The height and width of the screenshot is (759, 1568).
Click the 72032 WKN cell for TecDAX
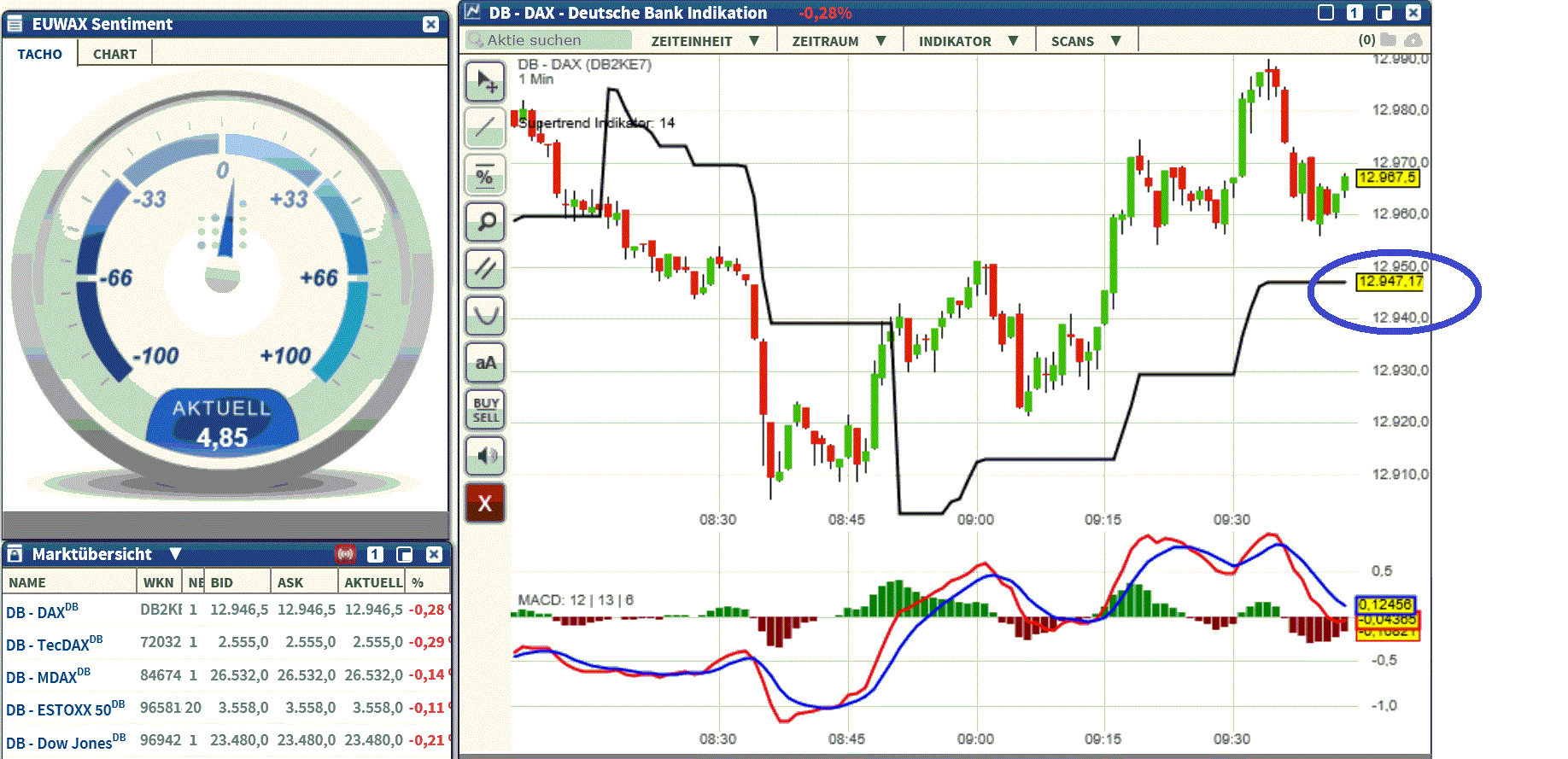tap(161, 642)
